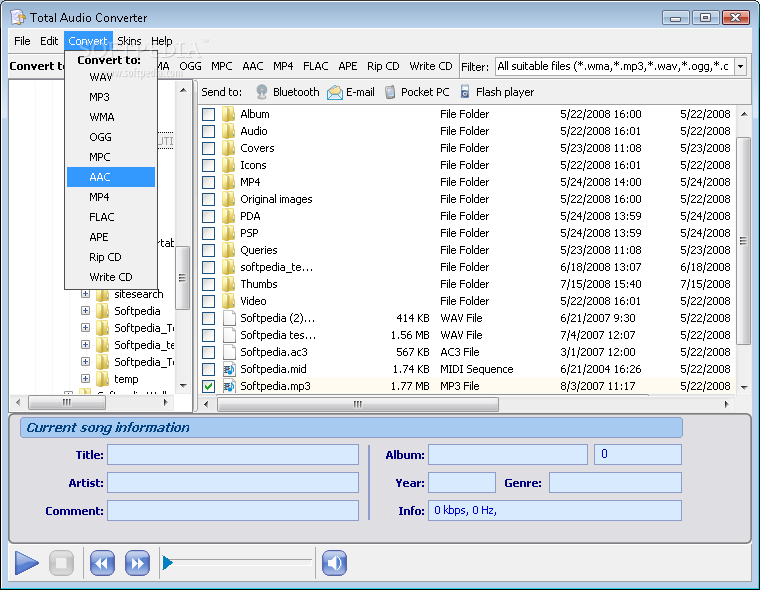
Task: Click the Genre input field
Action: [615, 483]
